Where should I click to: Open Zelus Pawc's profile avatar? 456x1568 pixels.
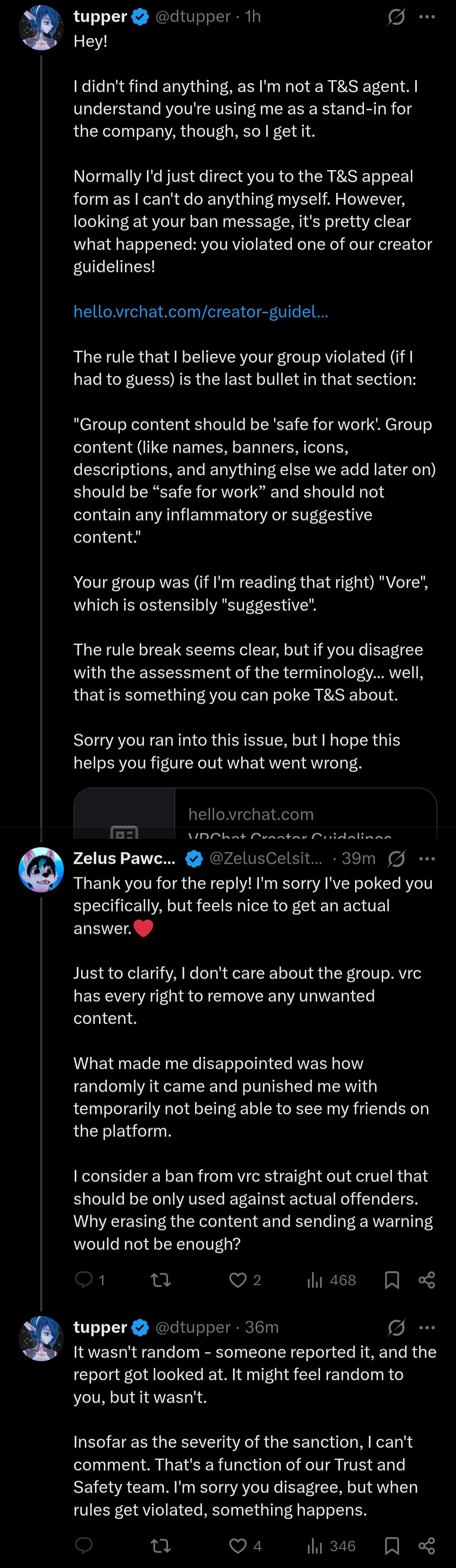point(41,869)
